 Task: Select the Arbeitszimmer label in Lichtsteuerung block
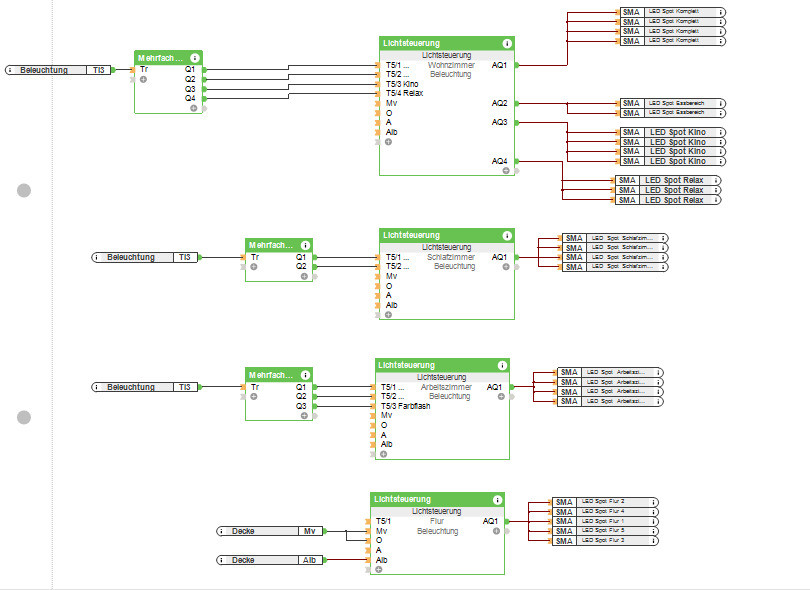coord(446,387)
